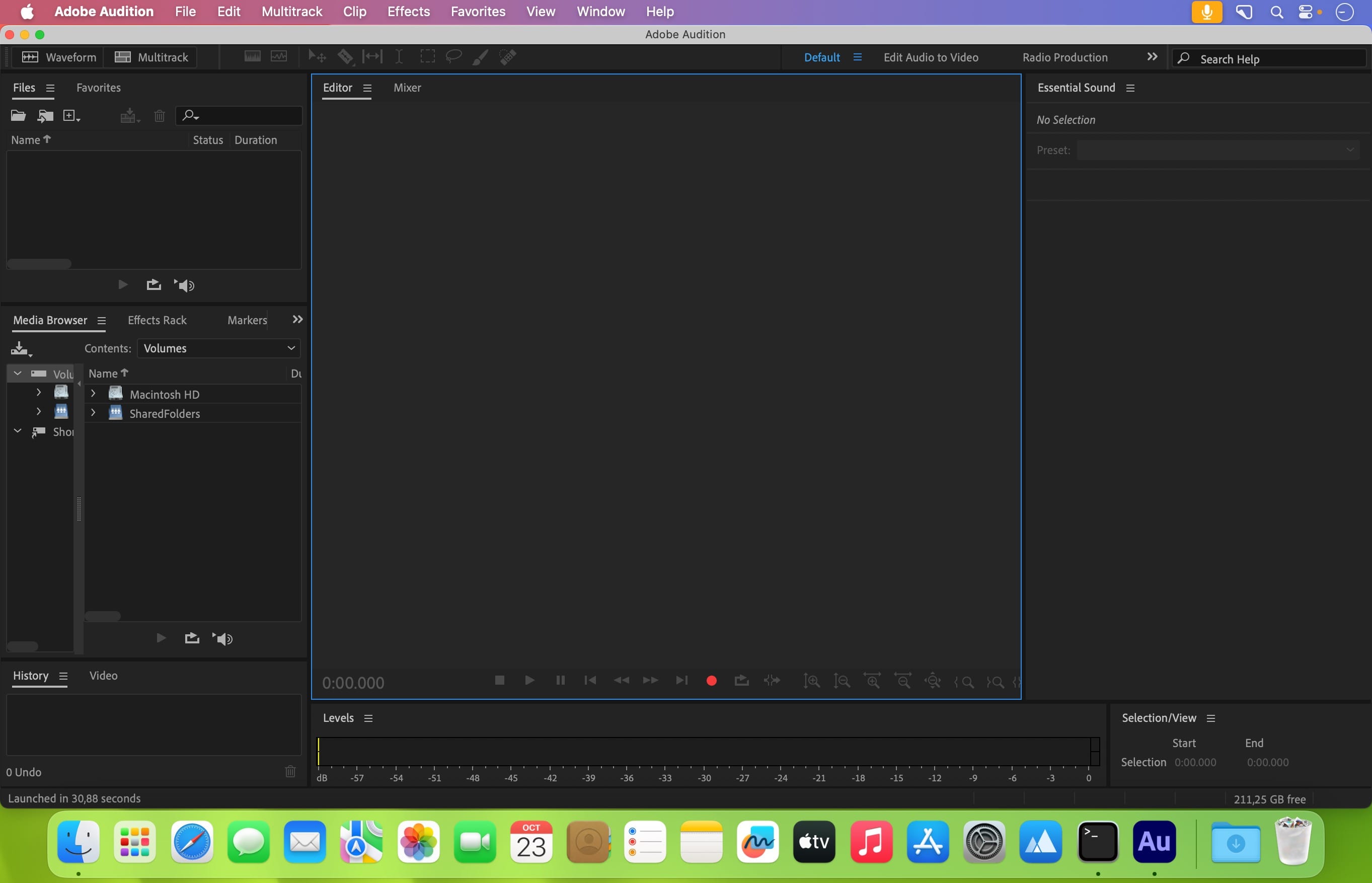Screen dimensions: 1372x883
Task: Switch to the Multitrack editor view
Action: 151,57
